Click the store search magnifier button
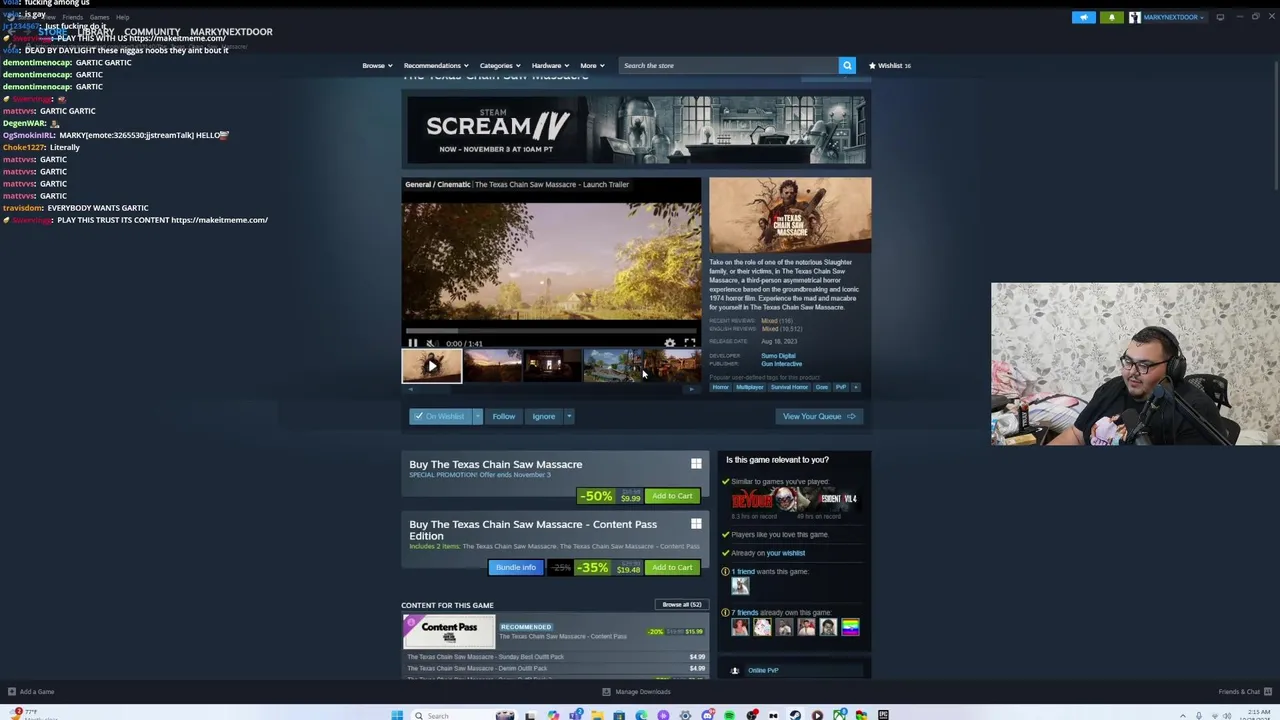 [847, 65]
